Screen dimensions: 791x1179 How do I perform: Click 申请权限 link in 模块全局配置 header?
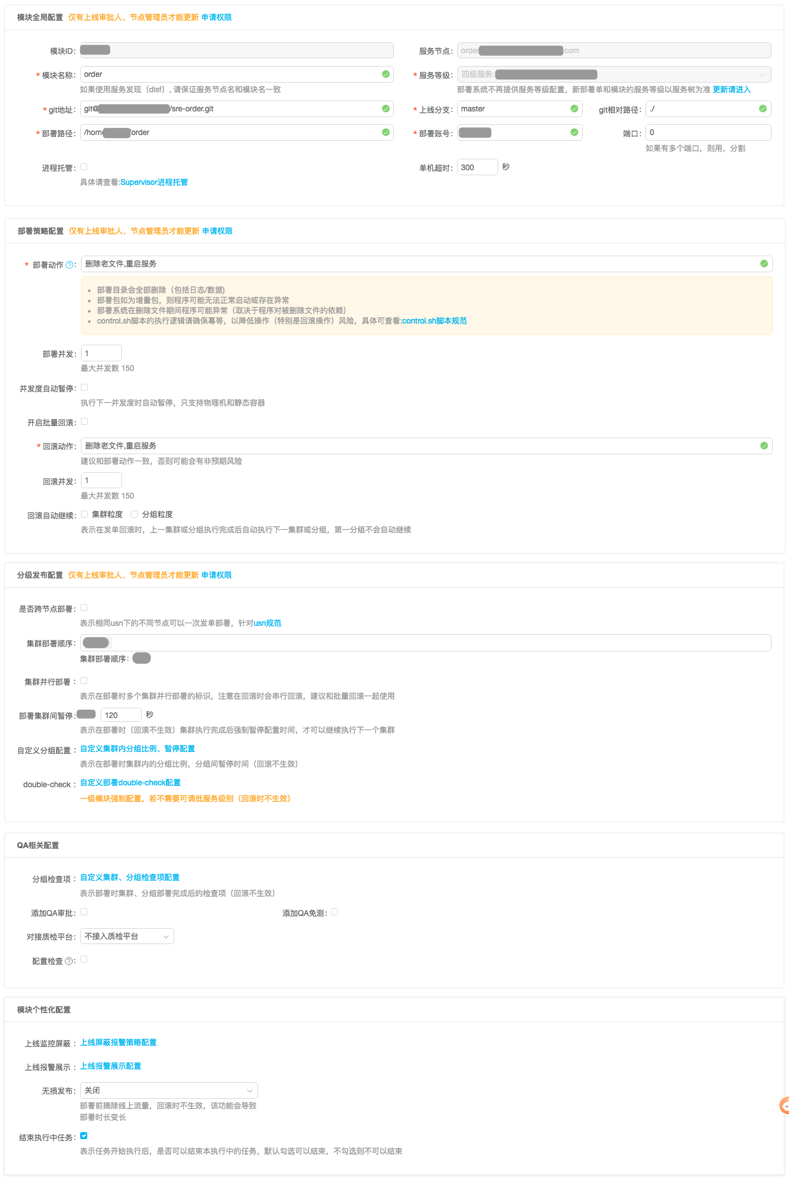(x=217, y=17)
